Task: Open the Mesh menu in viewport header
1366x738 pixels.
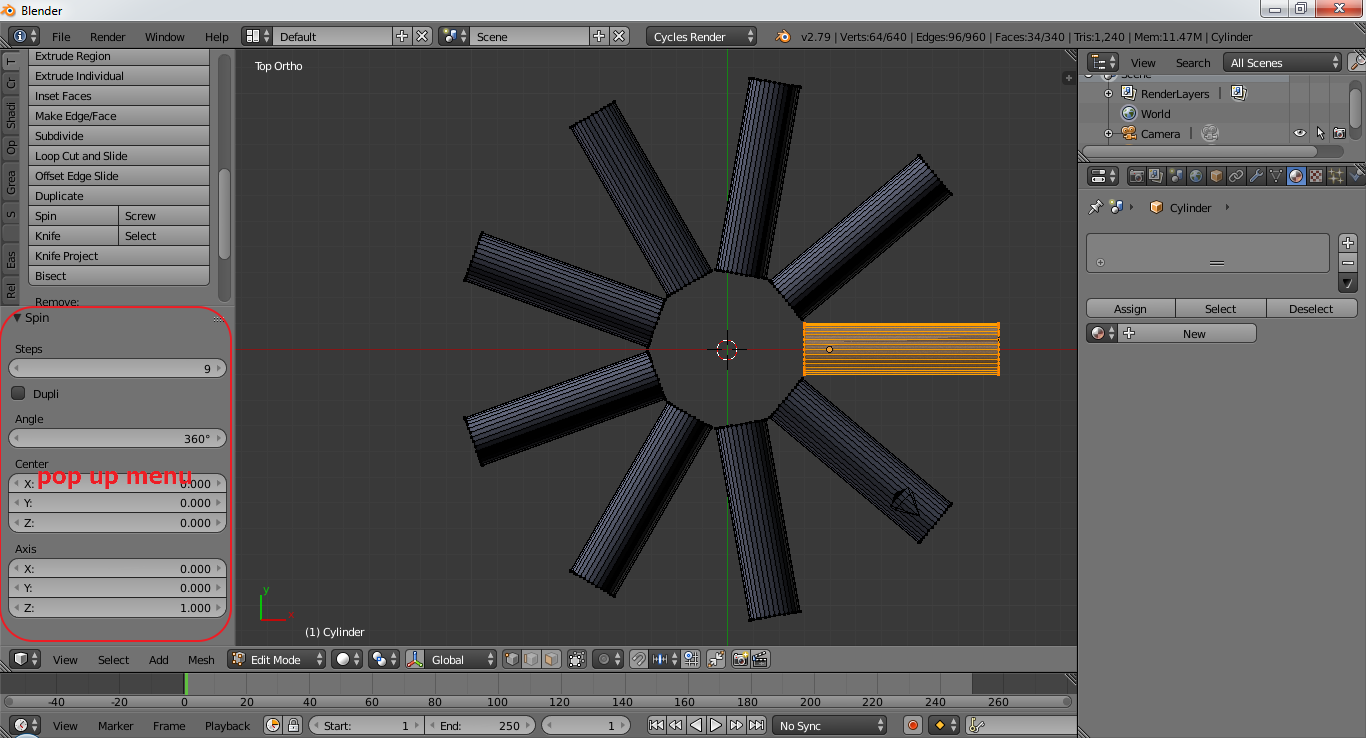Action: 200,659
